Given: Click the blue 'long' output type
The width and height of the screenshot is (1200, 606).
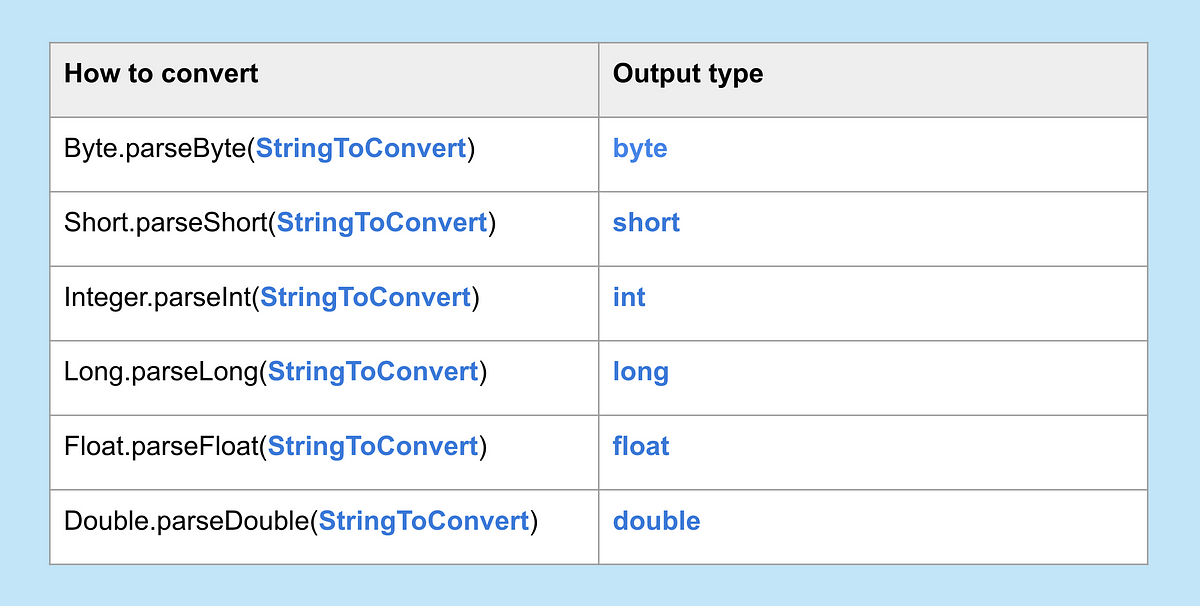Looking at the screenshot, I should click(x=641, y=372).
